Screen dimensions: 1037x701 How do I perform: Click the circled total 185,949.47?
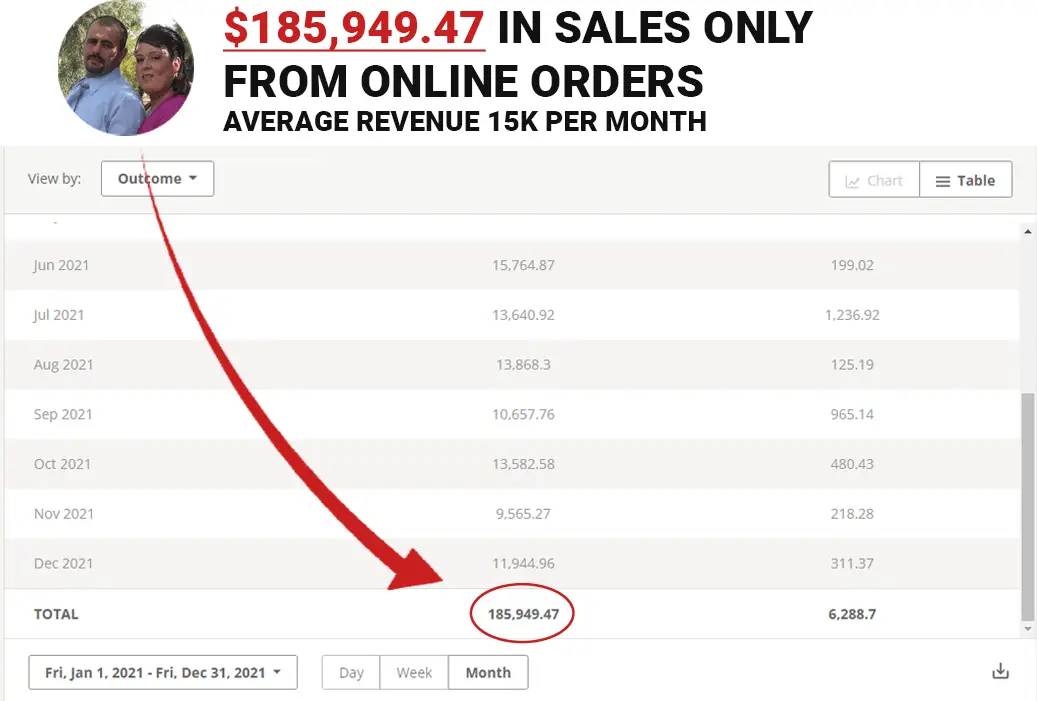coord(523,614)
